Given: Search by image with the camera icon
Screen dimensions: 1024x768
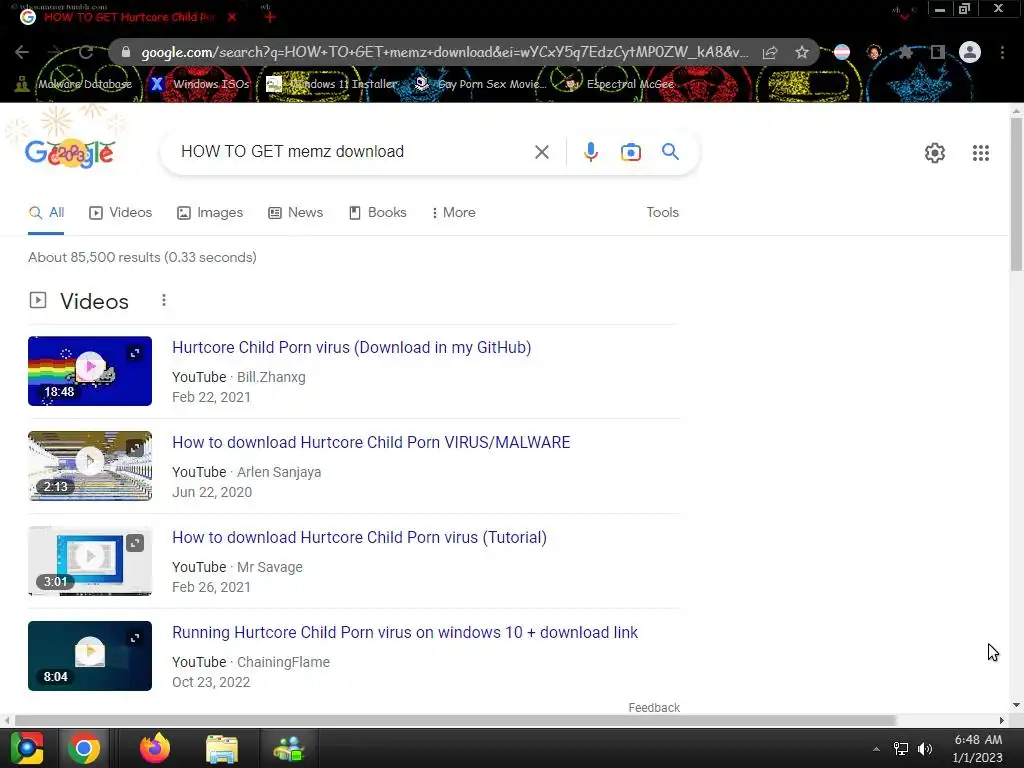Looking at the screenshot, I should coord(630,152).
